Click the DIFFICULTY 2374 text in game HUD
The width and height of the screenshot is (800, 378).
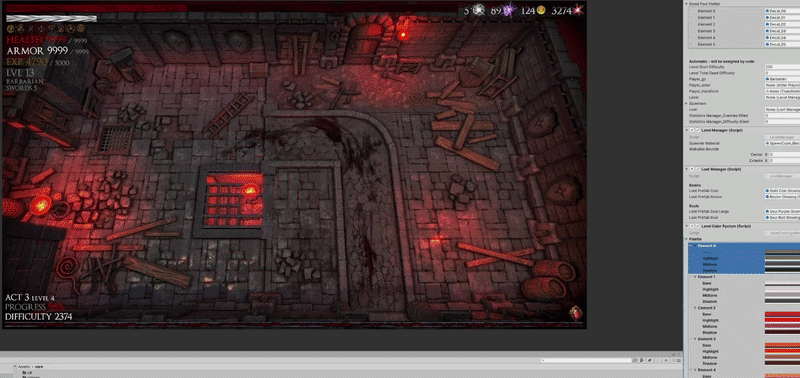(38, 317)
